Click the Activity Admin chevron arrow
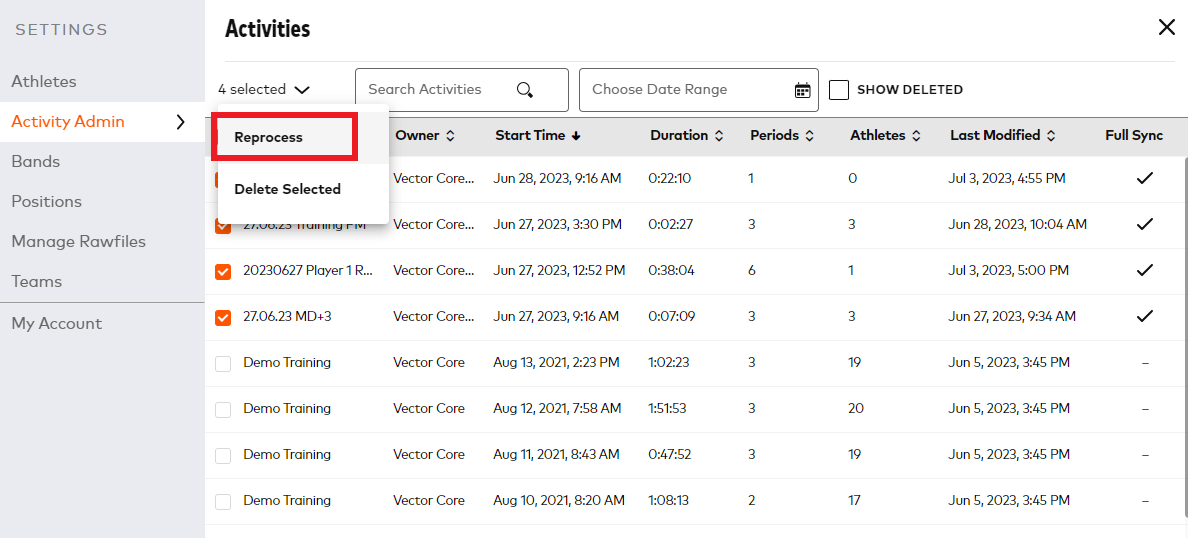The width and height of the screenshot is (1188, 538). (180, 121)
